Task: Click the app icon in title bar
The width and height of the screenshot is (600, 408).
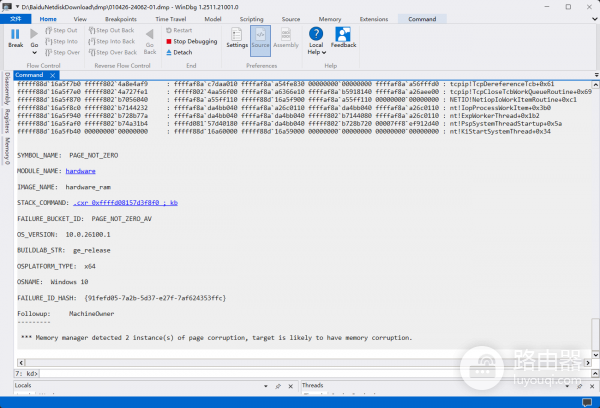Action: pos(7,7)
